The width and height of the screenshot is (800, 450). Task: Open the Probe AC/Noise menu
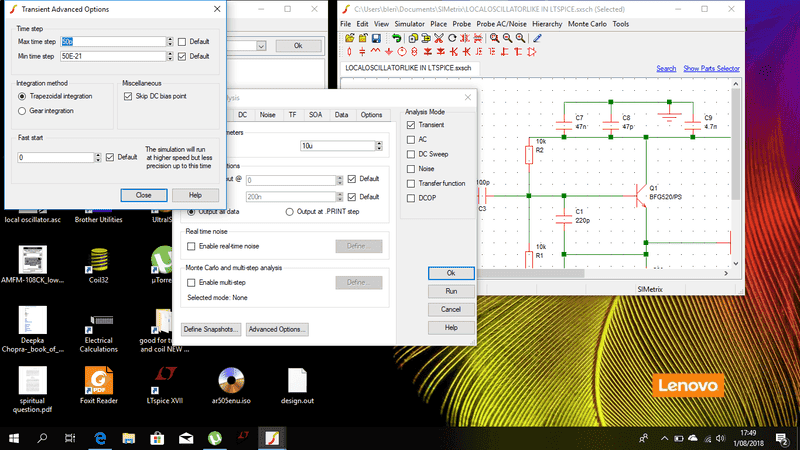click(x=501, y=24)
